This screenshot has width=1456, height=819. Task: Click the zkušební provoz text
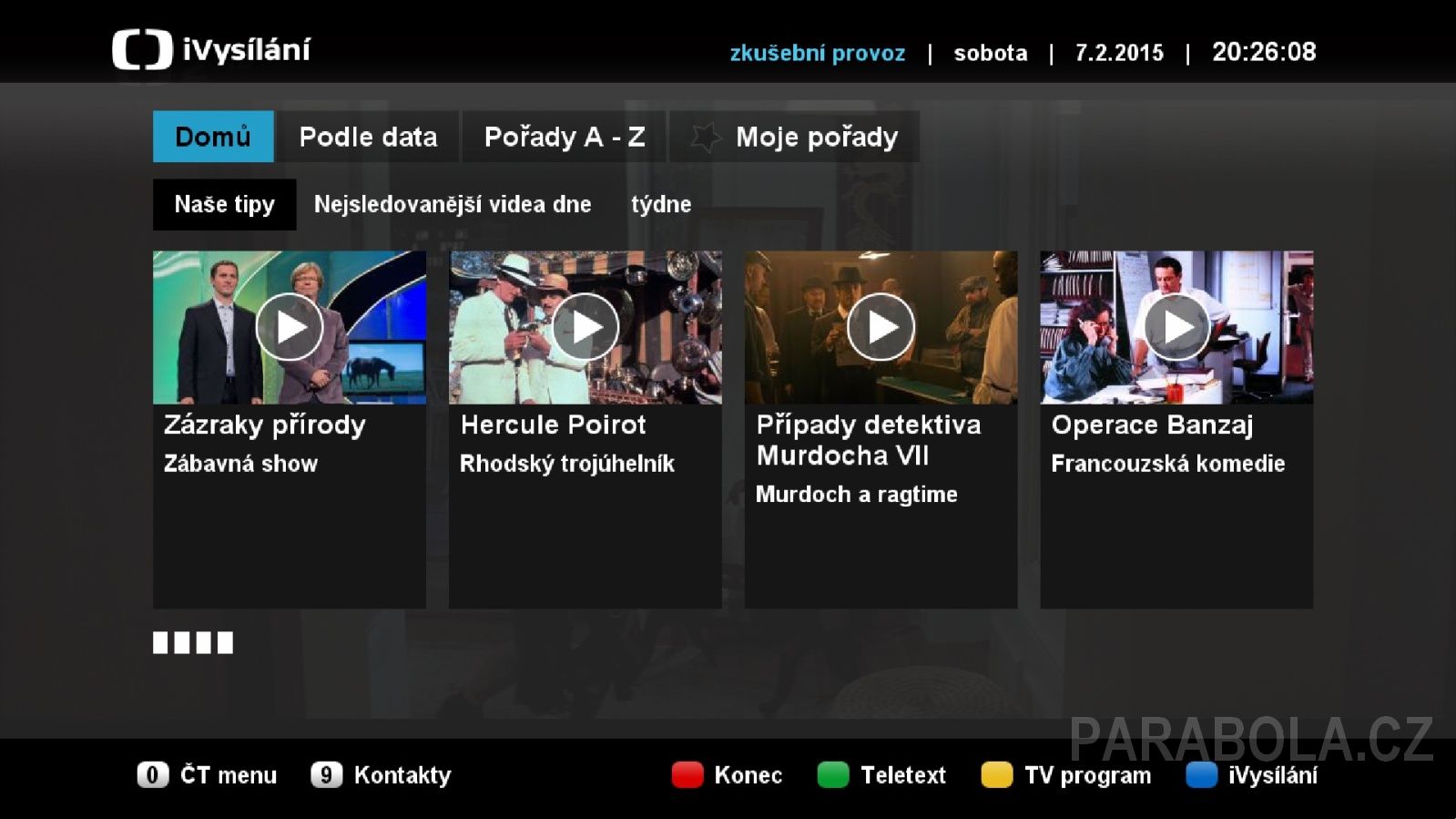pos(818,53)
